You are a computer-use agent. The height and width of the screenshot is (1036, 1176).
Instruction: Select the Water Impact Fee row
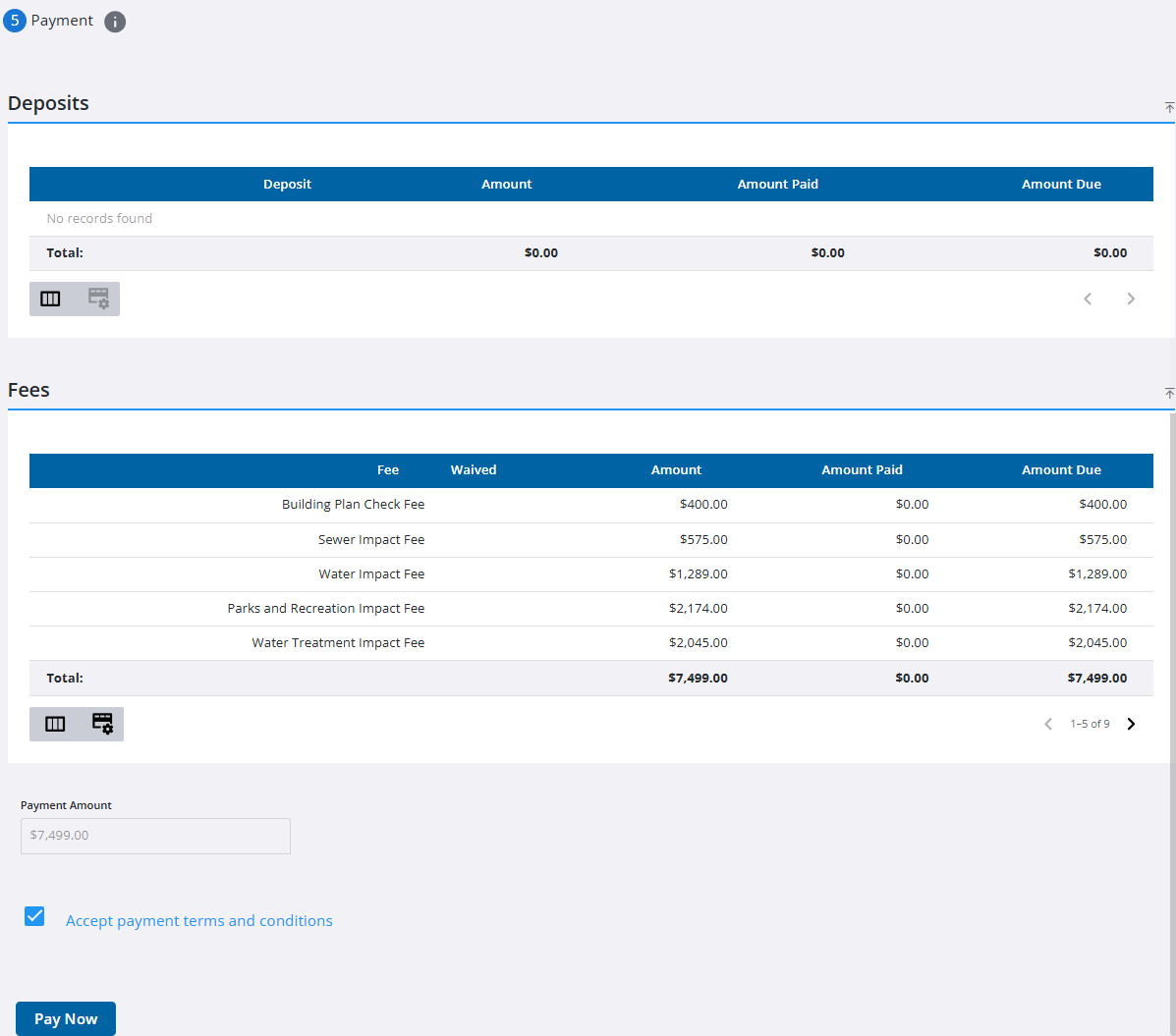coord(371,574)
